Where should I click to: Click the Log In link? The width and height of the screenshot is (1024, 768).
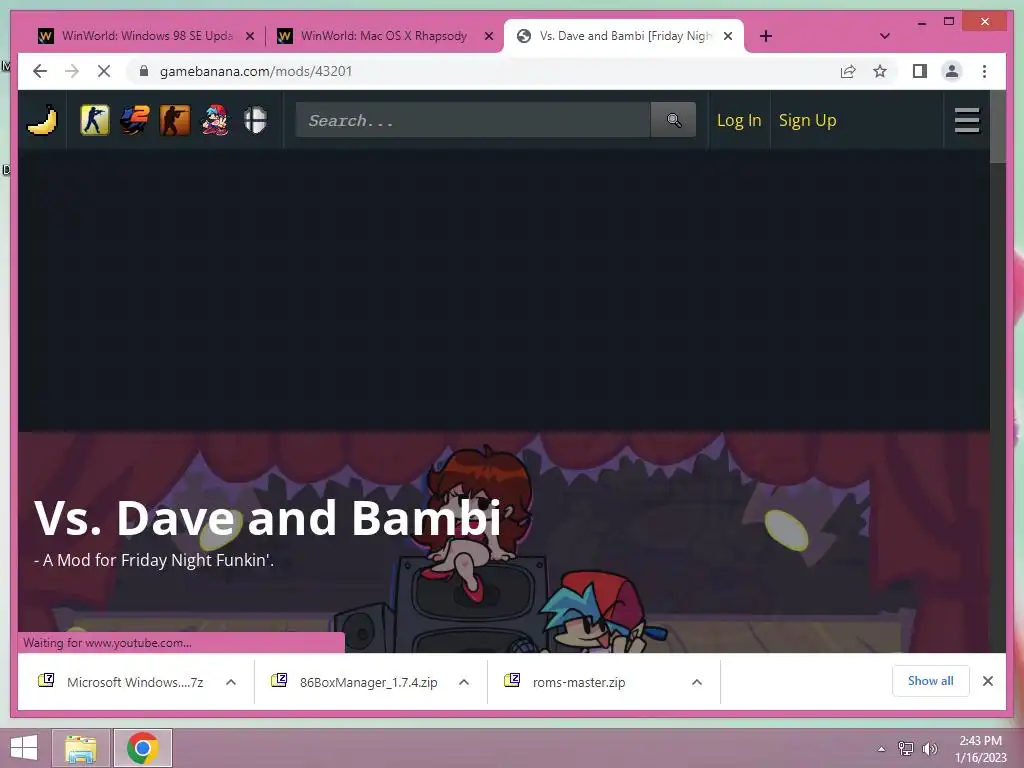pyautogui.click(x=739, y=120)
